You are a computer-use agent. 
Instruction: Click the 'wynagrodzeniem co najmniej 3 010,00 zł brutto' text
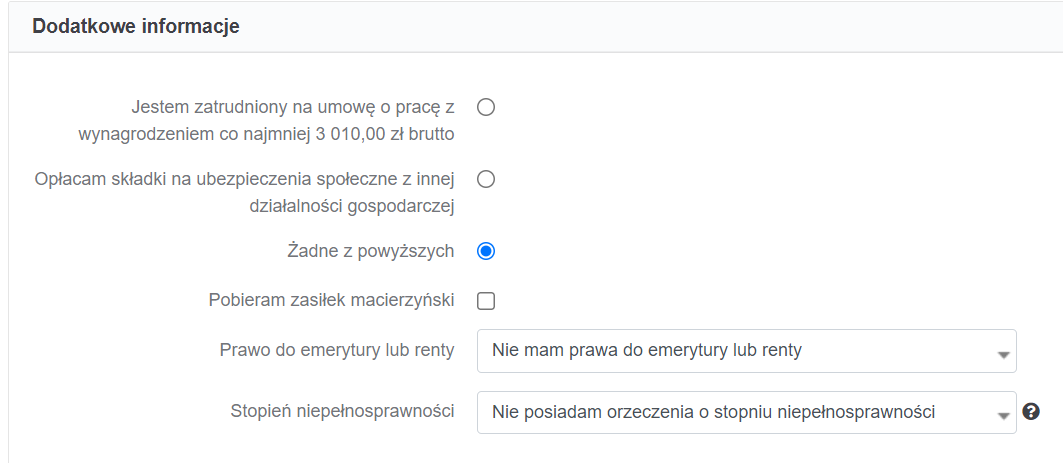click(x=266, y=134)
